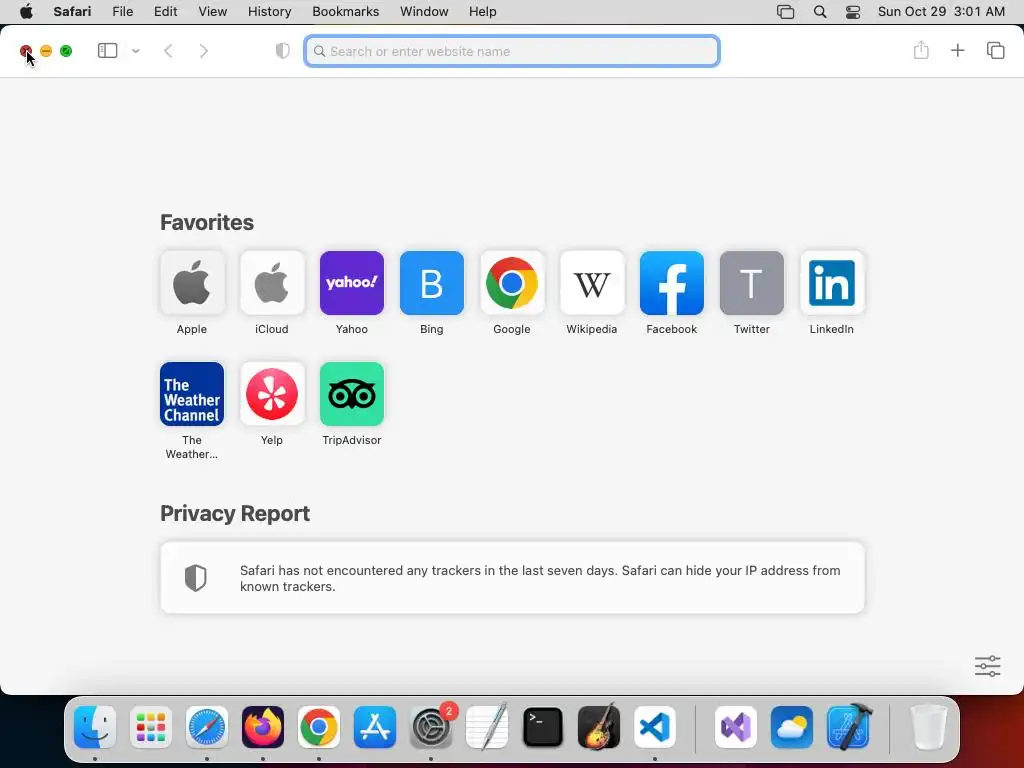Launch Finder from the Dock
The width and height of the screenshot is (1024, 768).
point(95,727)
